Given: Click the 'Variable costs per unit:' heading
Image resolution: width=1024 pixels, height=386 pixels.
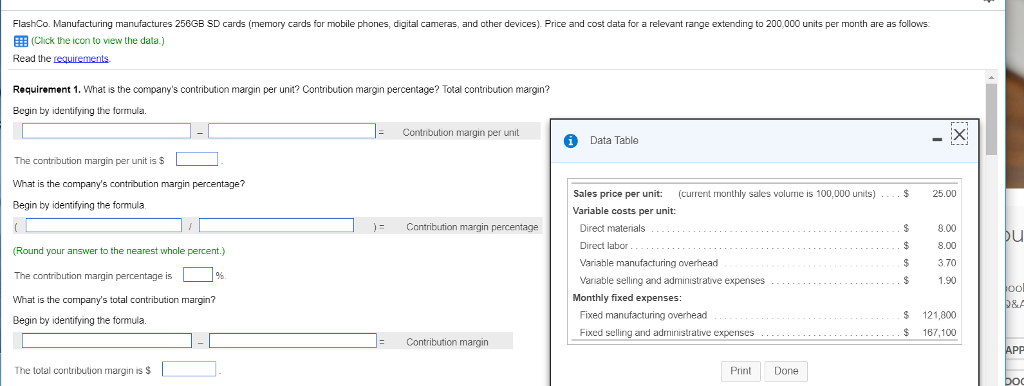Looking at the screenshot, I should [624, 211].
